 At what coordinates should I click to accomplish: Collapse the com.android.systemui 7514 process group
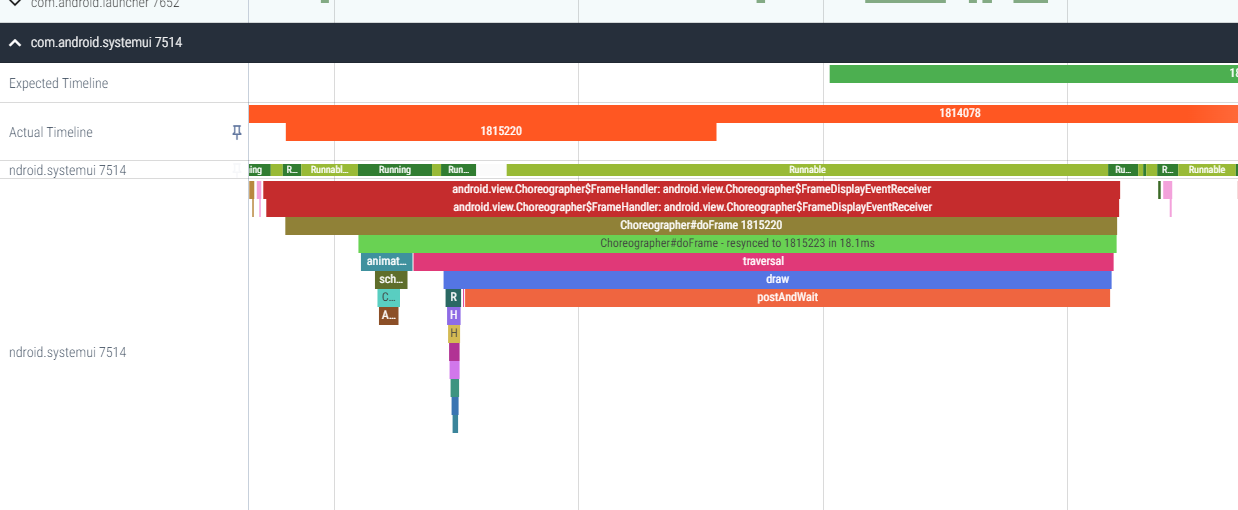click(15, 43)
